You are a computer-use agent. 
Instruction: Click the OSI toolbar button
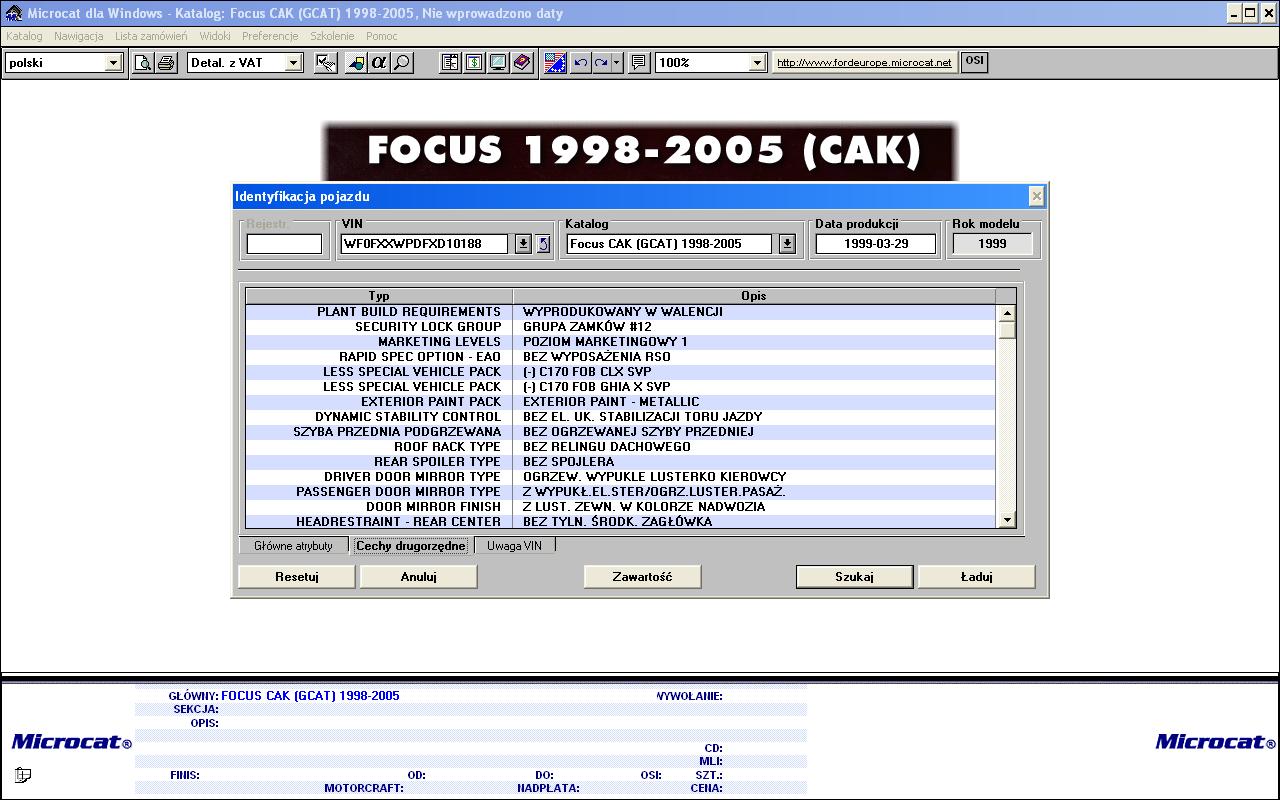974,62
